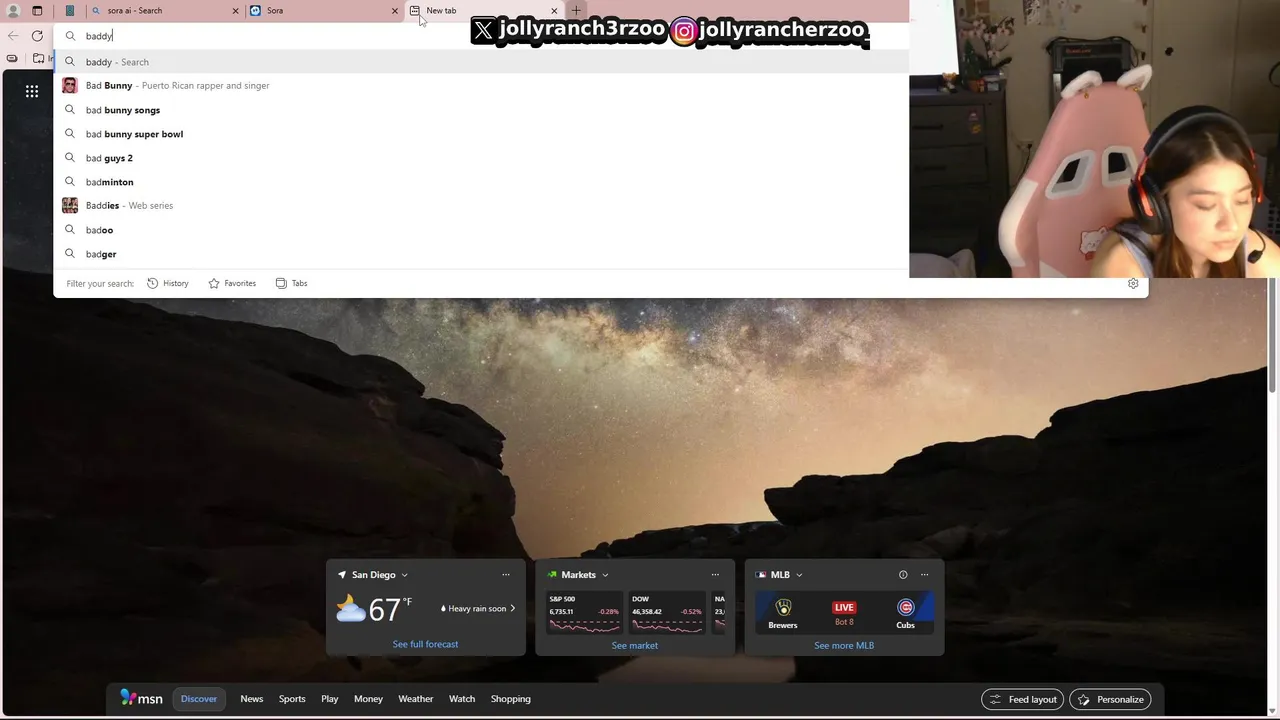The image size is (1280, 720).
Task: Open a new tab with plus button
Action: point(576,11)
